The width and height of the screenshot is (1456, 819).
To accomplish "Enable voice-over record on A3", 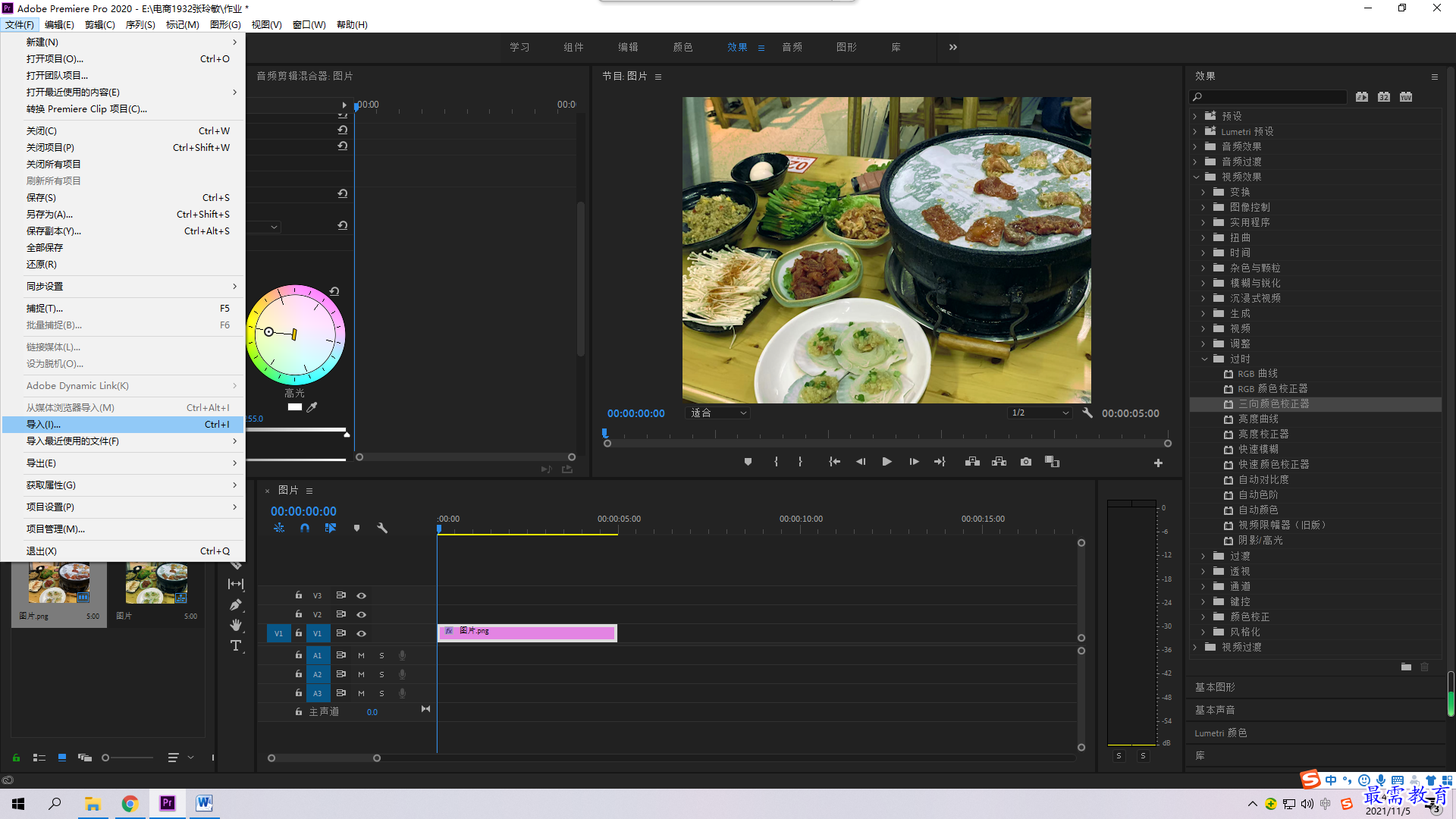I will click(402, 693).
